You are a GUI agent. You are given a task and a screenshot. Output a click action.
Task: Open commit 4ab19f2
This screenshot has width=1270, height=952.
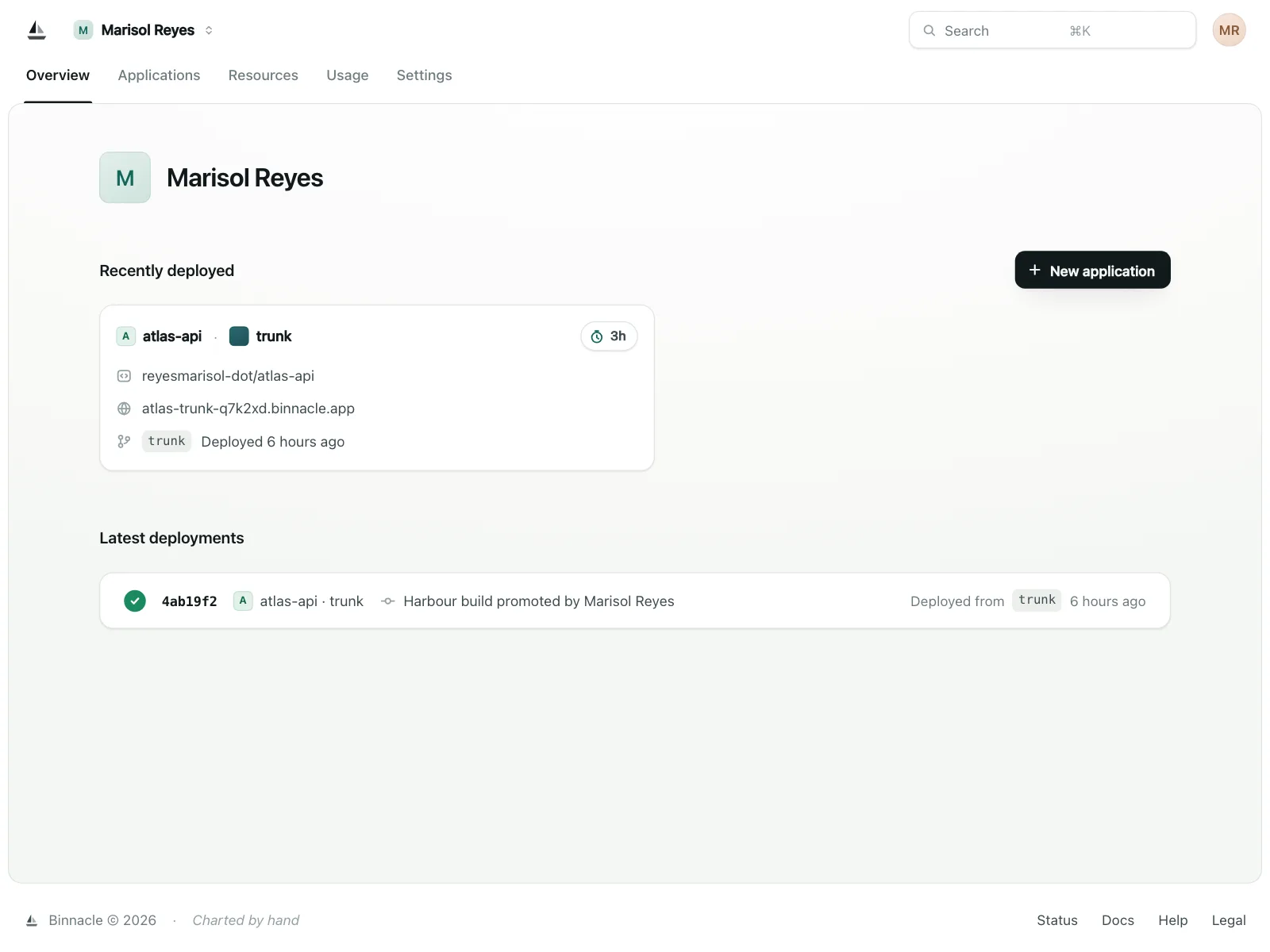tap(189, 601)
